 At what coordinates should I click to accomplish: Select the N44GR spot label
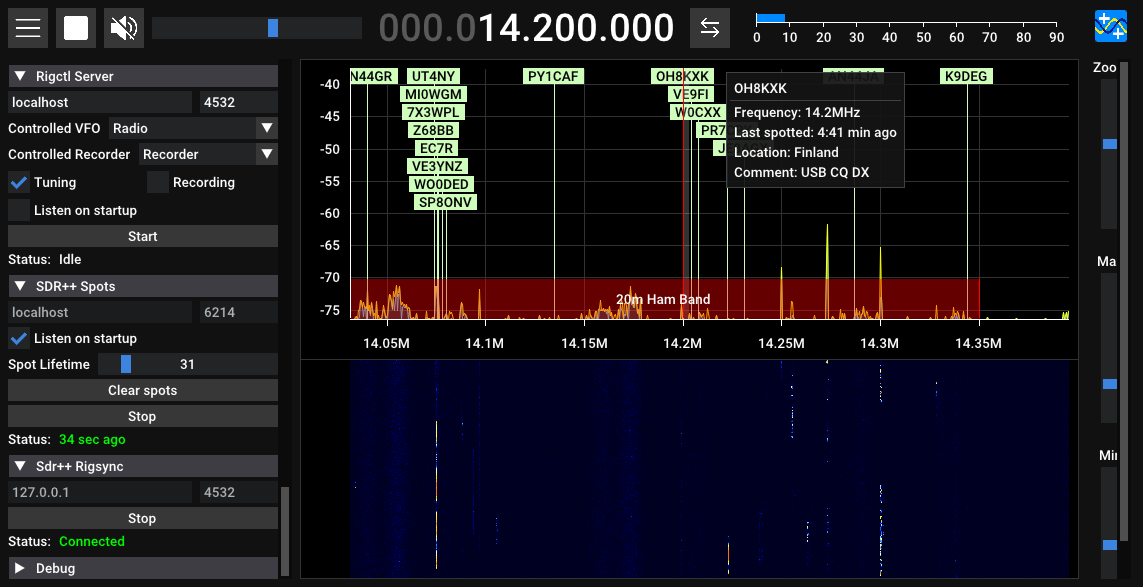(372, 77)
